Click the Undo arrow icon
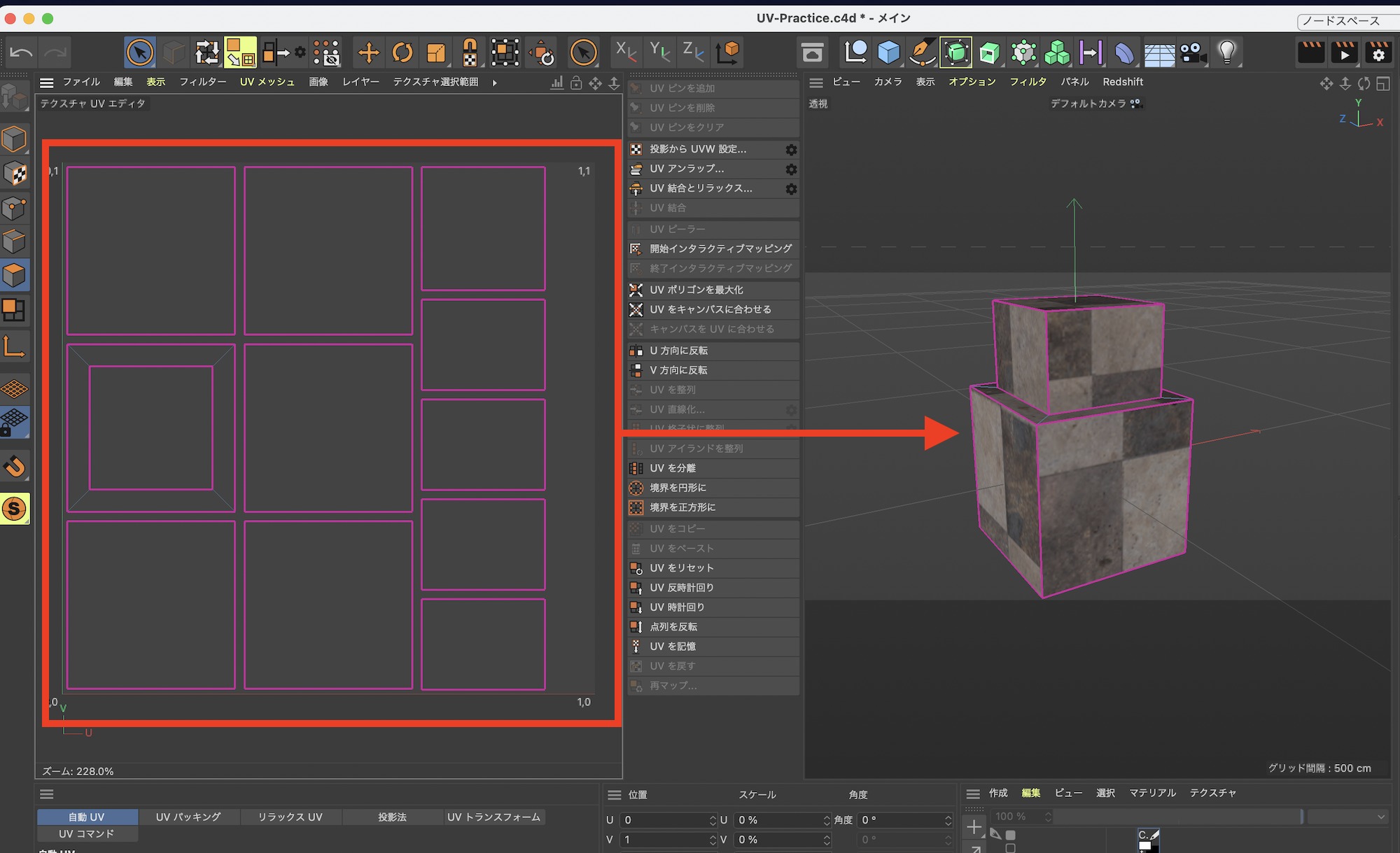 [x=21, y=52]
